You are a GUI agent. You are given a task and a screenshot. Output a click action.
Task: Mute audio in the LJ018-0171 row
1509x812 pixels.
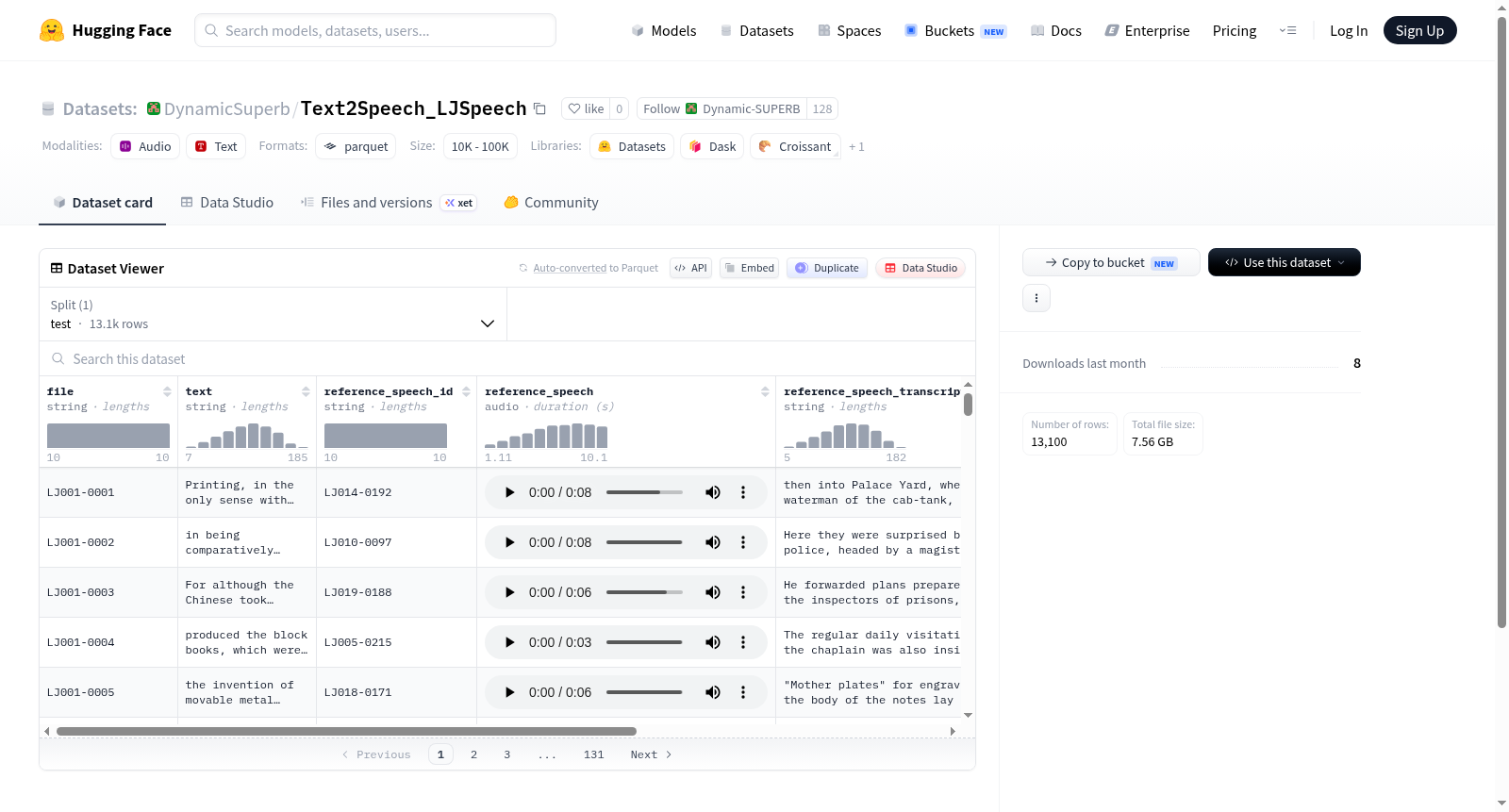coord(713,692)
